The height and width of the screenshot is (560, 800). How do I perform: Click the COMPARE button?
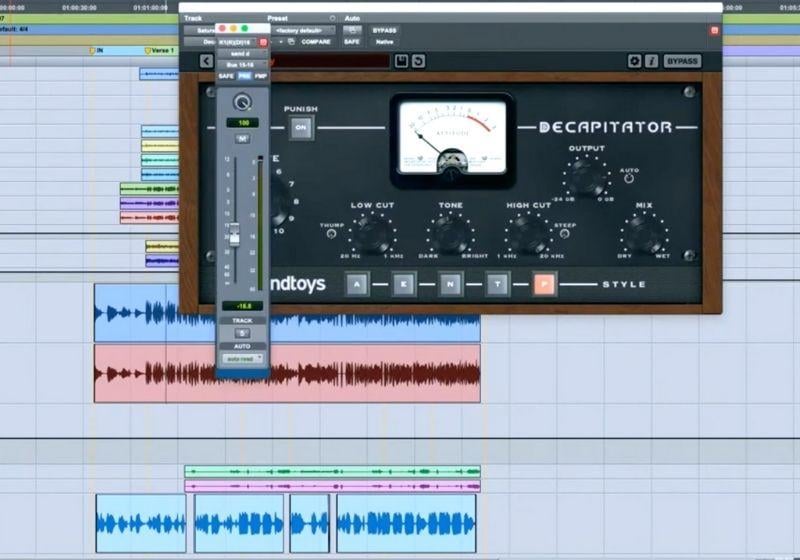[x=316, y=42]
